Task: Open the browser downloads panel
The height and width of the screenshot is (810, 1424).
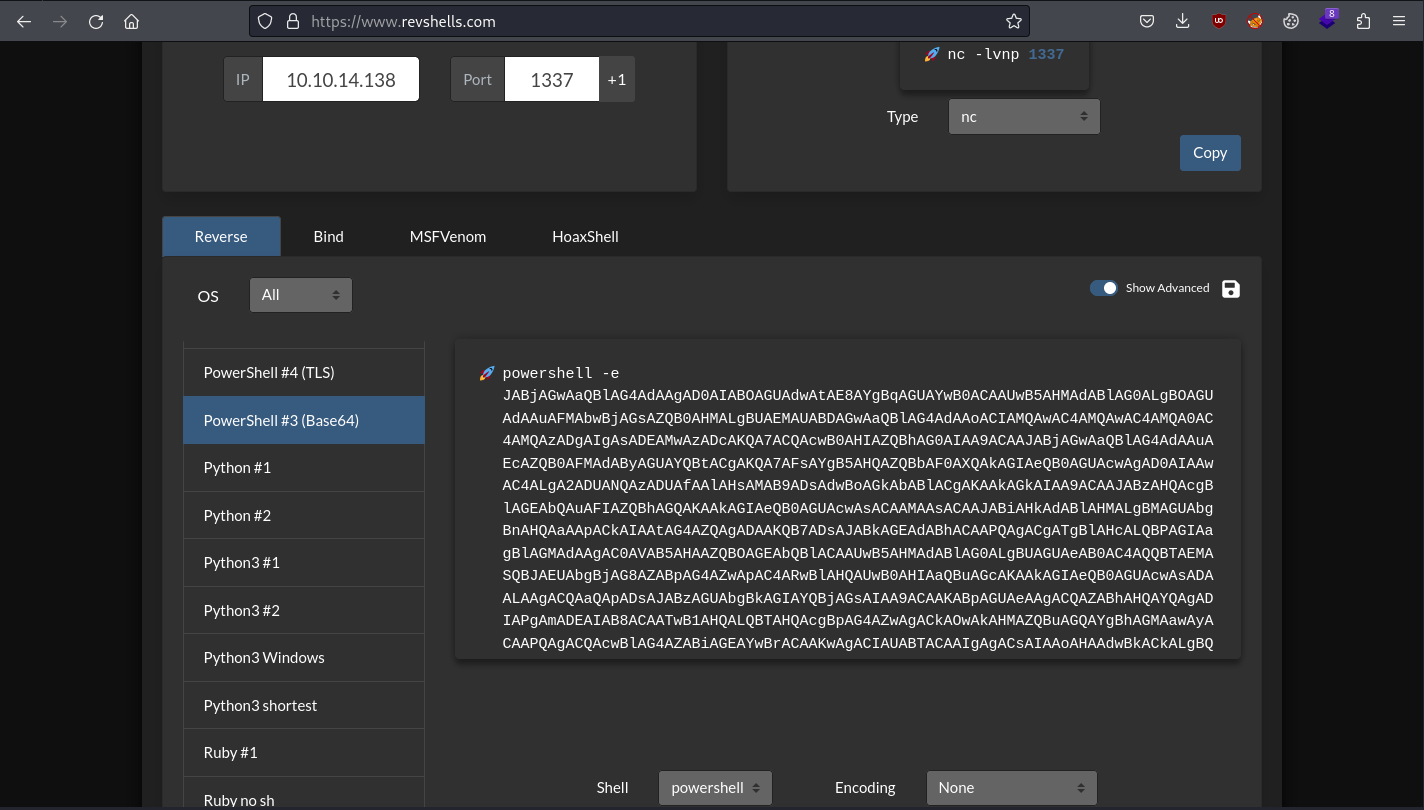Action: [x=1183, y=21]
